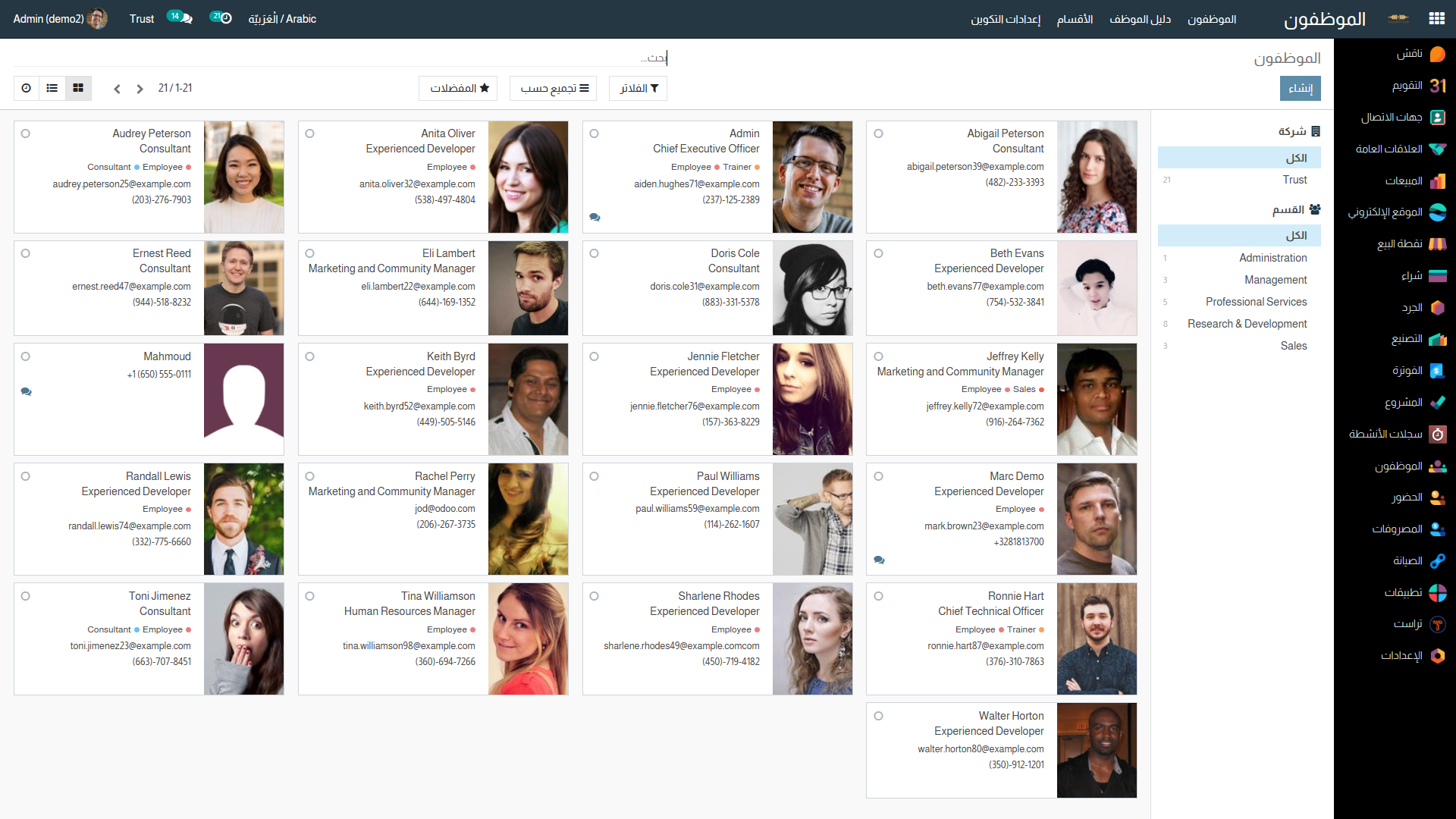Screen dimensions: 1456x819
Task: Click the Create employee button
Action: click(1300, 88)
